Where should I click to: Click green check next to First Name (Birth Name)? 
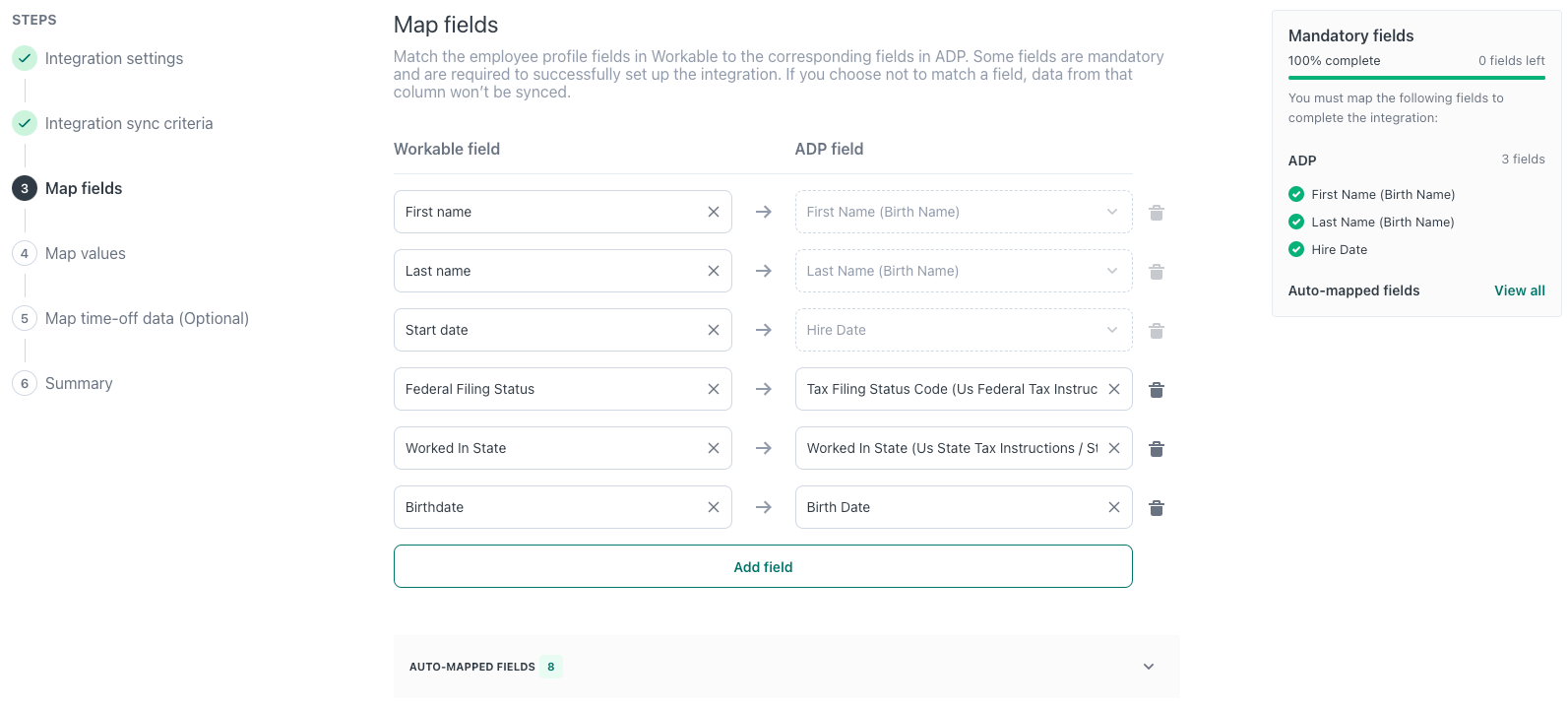click(x=1296, y=194)
